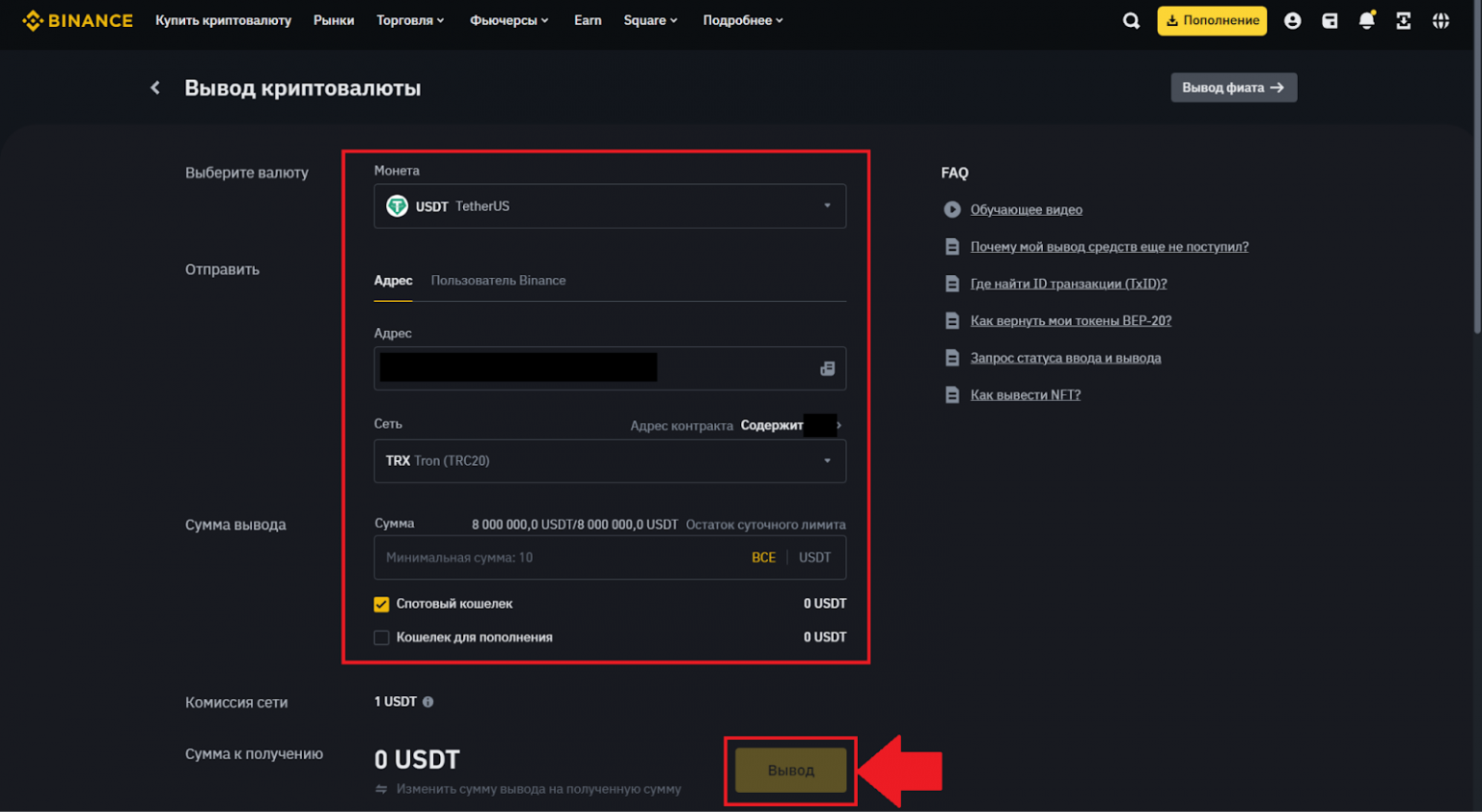The height and width of the screenshot is (812, 1482).
Task: Click the notifications bell icon
Action: tap(1367, 19)
